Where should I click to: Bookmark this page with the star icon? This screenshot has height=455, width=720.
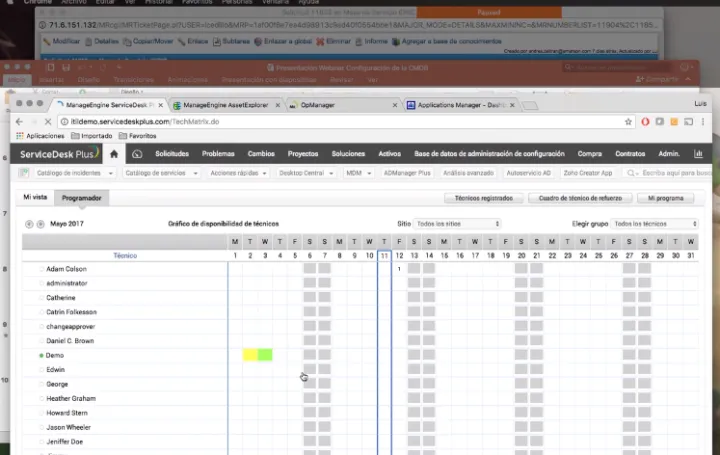pos(628,121)
